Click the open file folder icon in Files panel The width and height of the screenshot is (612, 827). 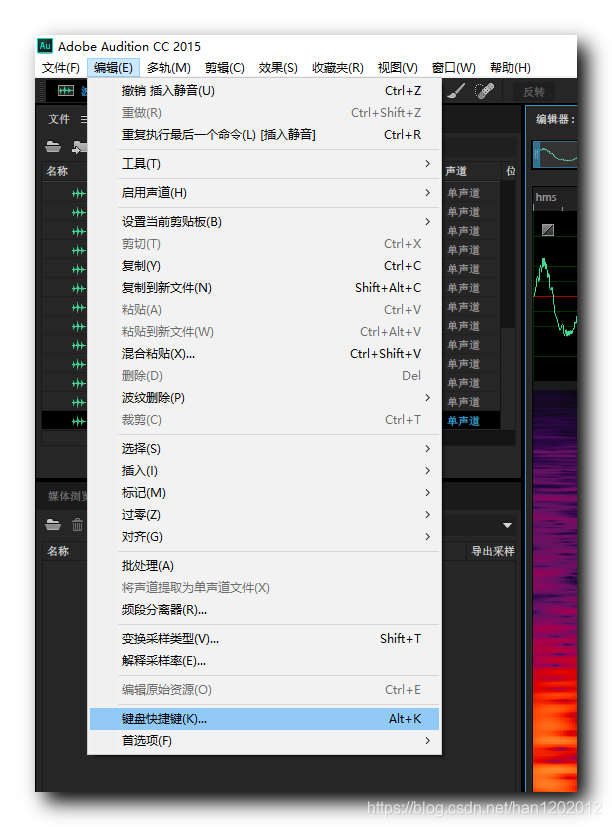coord(53,147)
